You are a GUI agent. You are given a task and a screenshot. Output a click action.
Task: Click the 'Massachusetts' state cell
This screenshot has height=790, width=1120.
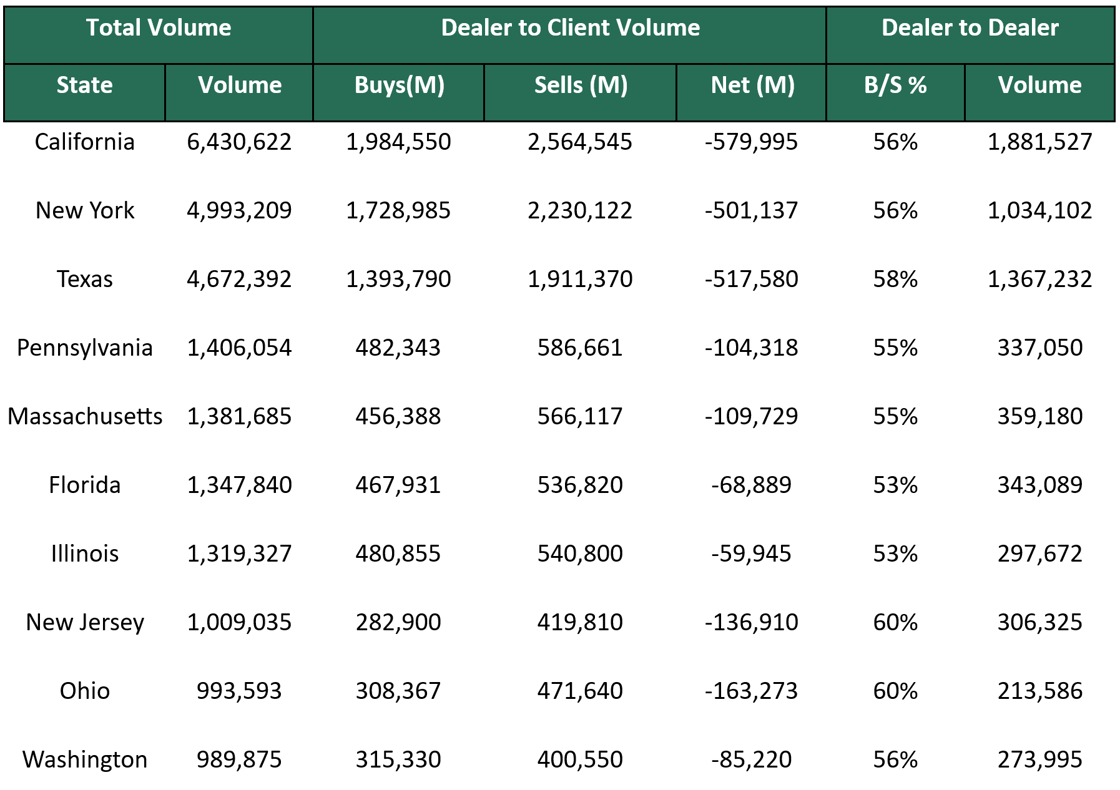click(84, 416)
